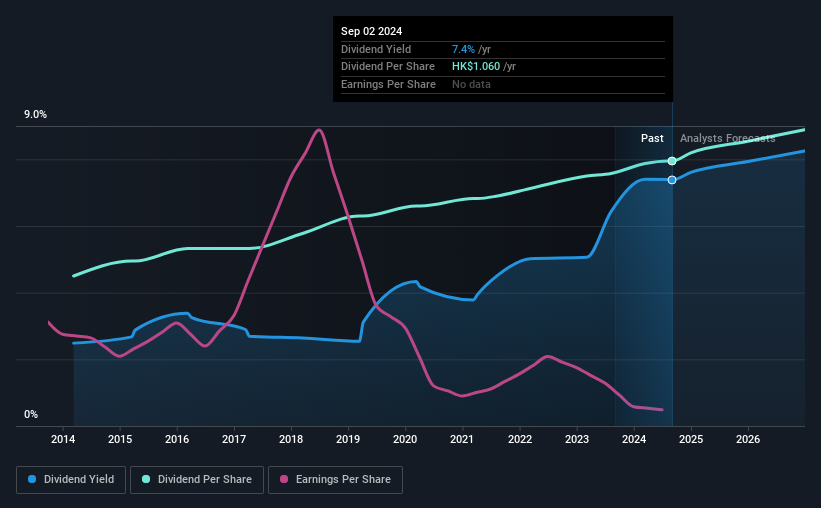Click the 2014 x-axis year label
Image resolution: width=821 pixels, height=508 pixels.
point(63,439)
